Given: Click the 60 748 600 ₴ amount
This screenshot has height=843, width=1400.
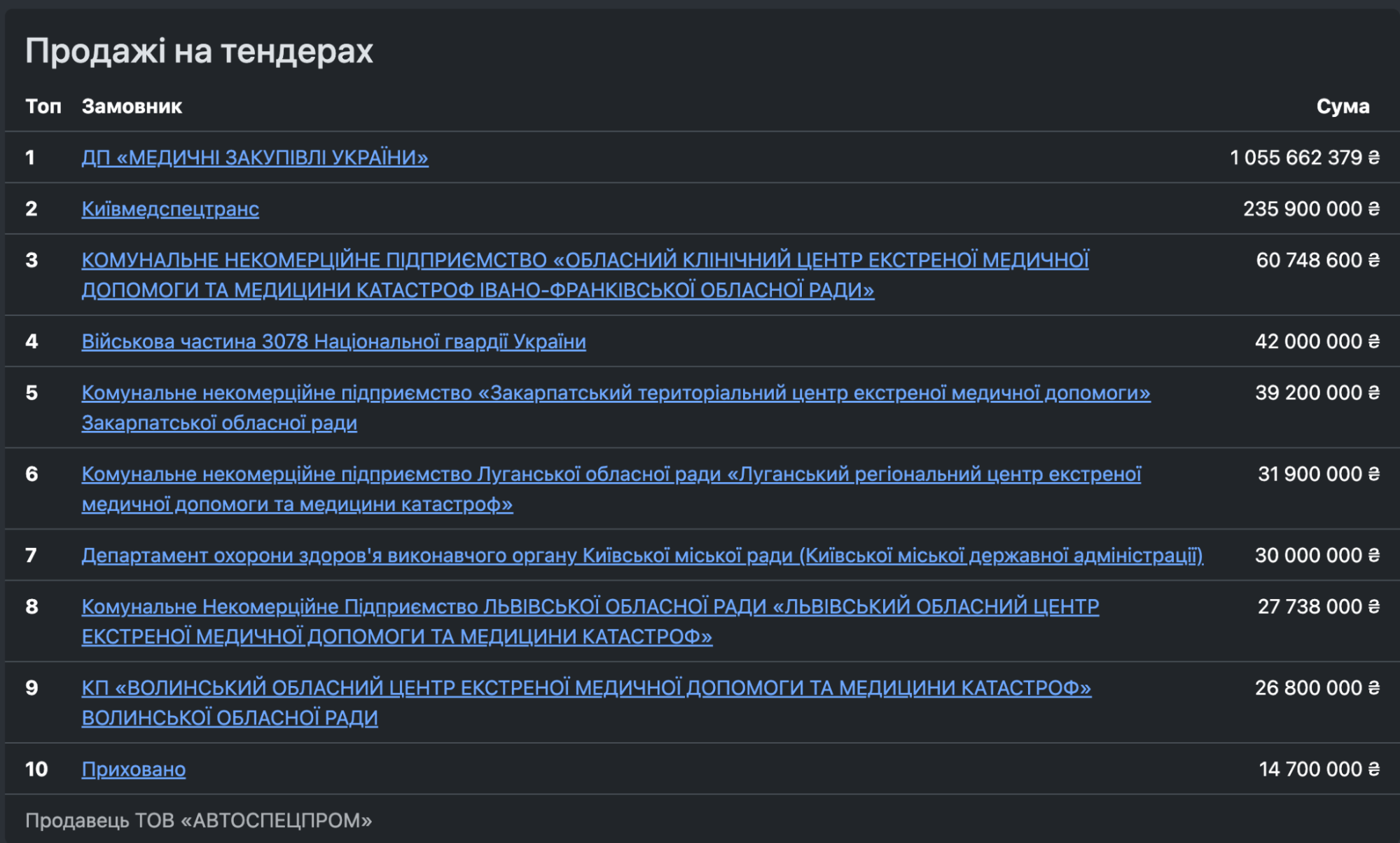Looking at the screenshot, I should pos(1317,260).
